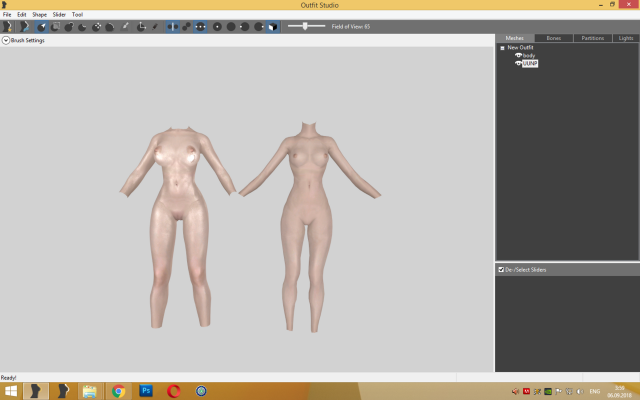Image resolution: width=640 pixels, height=400 pixels.
Task: Open Photoshop from the taskbar
Action: point(146,390)
